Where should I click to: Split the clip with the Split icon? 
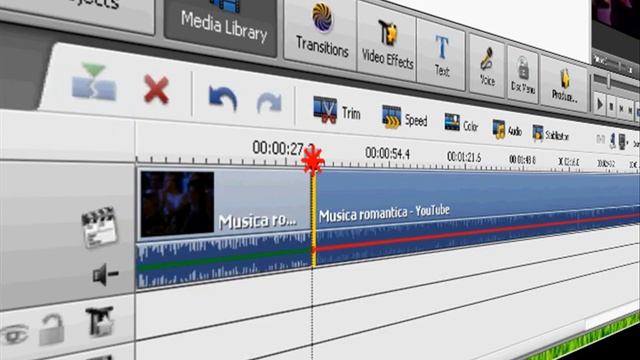pyautogui.click(x=94, y=83)
